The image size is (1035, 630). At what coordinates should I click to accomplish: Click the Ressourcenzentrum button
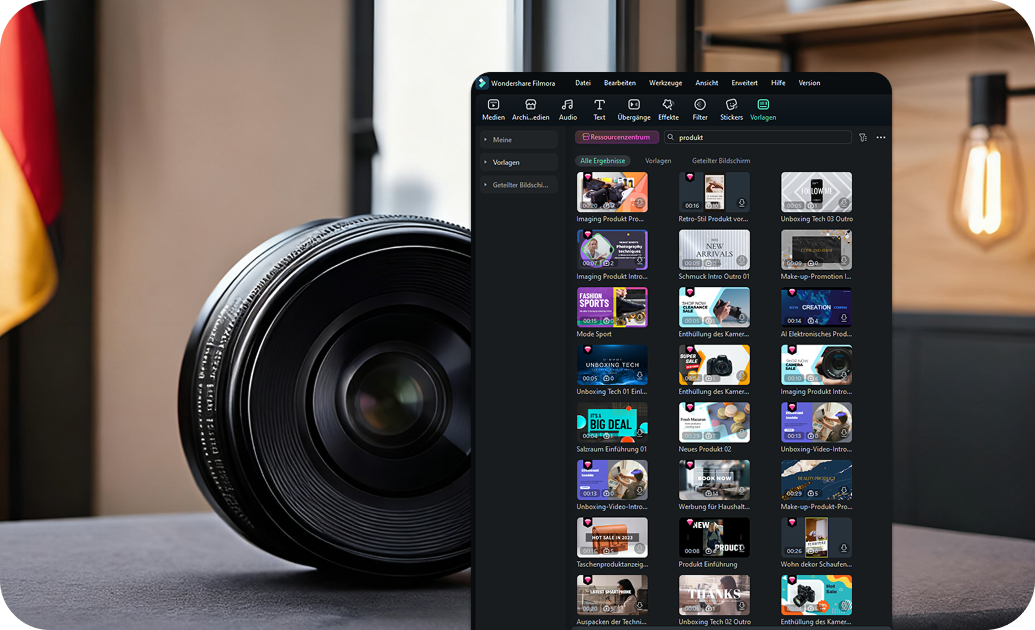[x=617, y=137]
